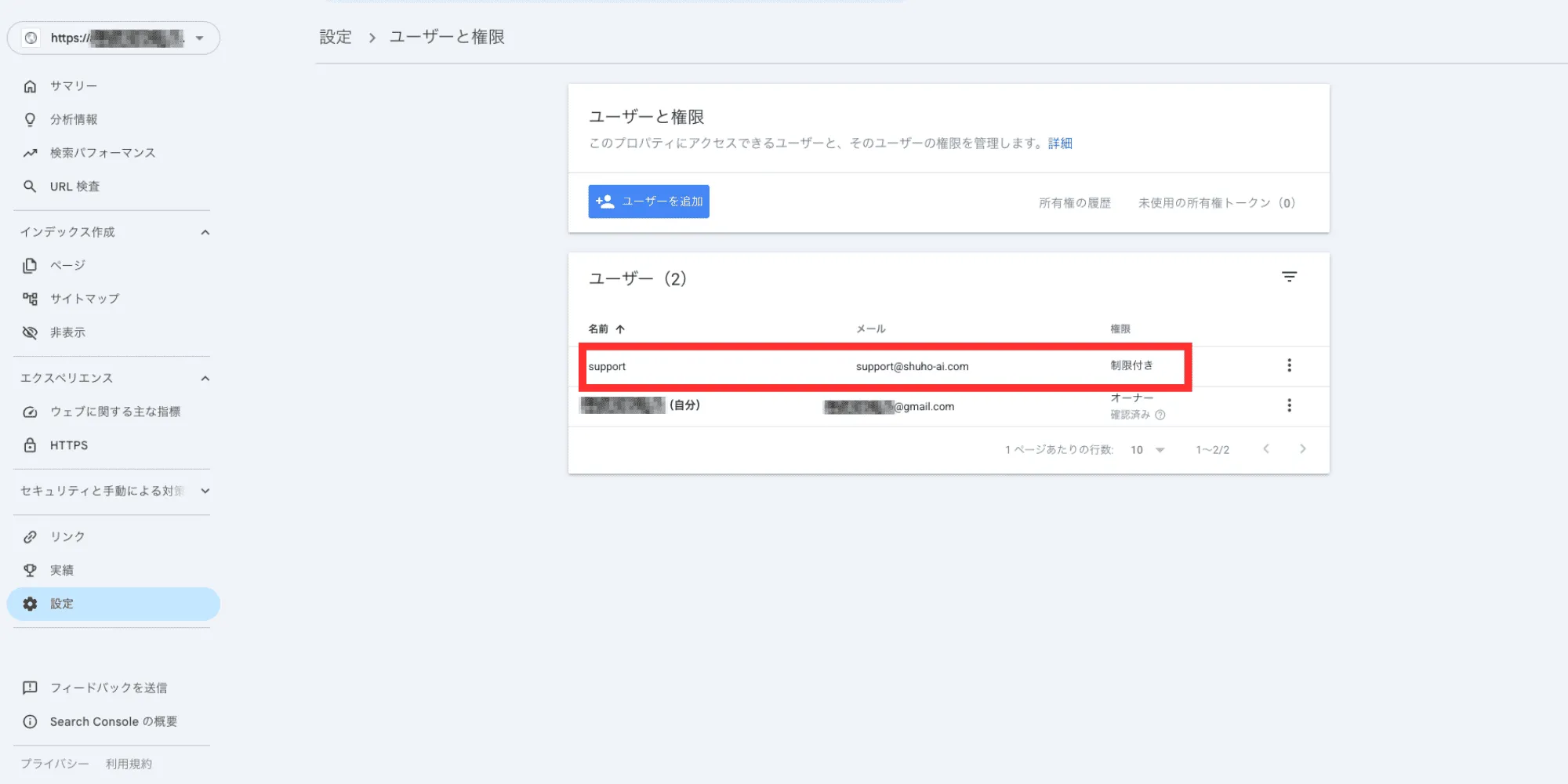Click the 1〜2/2 pagination text
Viewport: 1568px width, 784px height.
tap(1212, 450)
